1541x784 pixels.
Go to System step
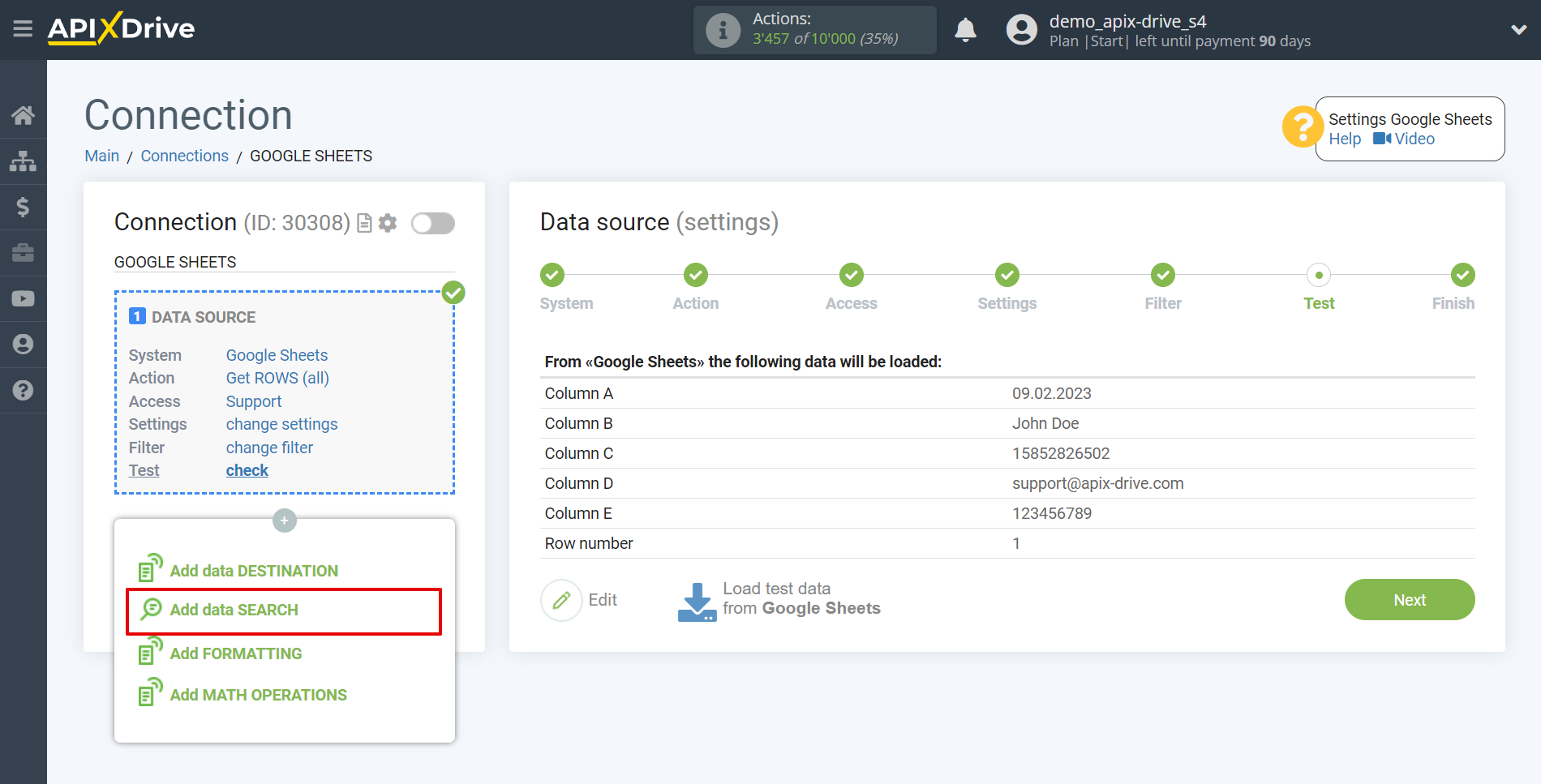[x=553, y=275]
